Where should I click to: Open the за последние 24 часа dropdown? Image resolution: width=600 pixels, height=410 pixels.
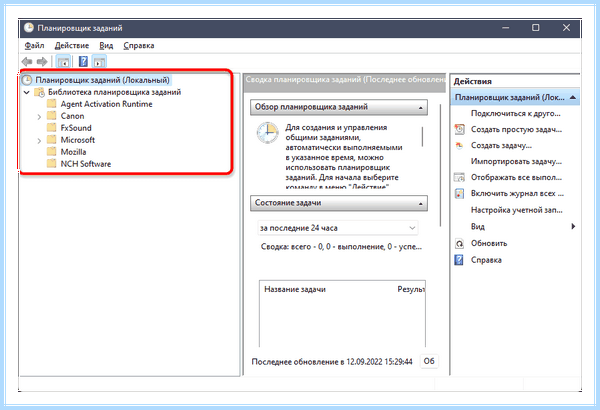pos(338,228)
